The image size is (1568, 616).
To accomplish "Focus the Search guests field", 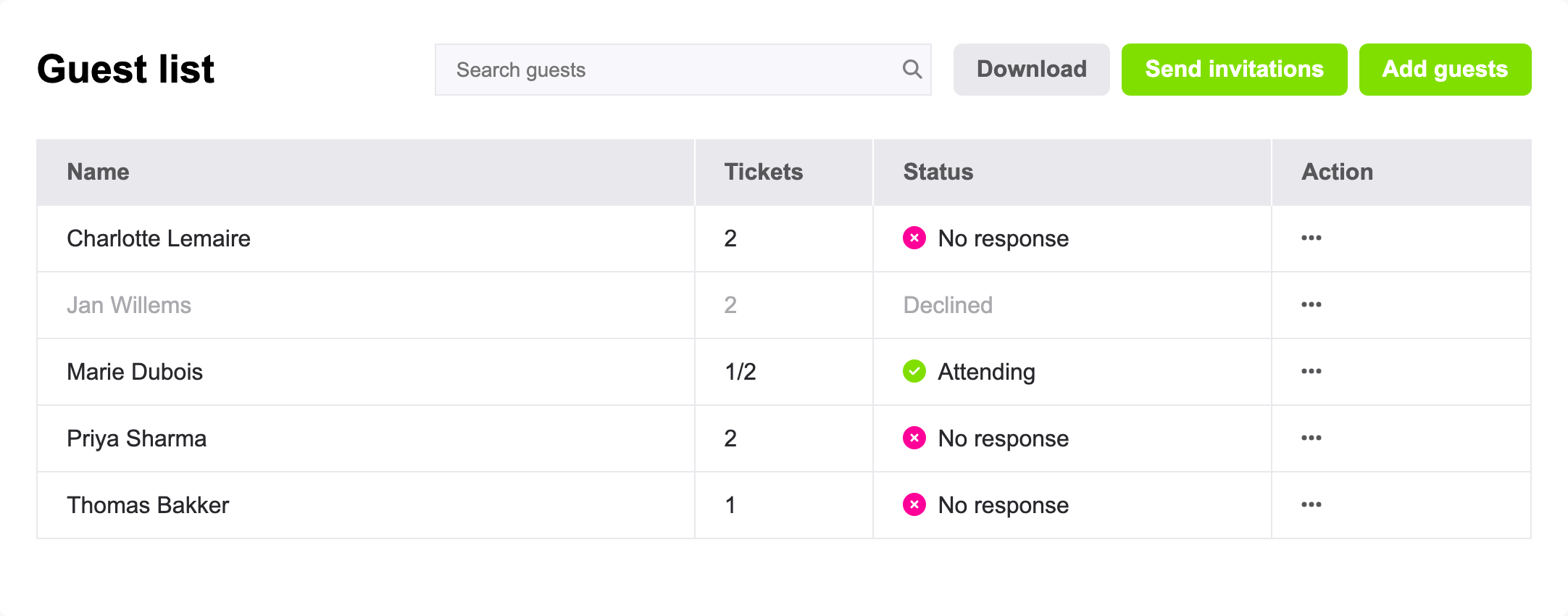I will point(683,70).
